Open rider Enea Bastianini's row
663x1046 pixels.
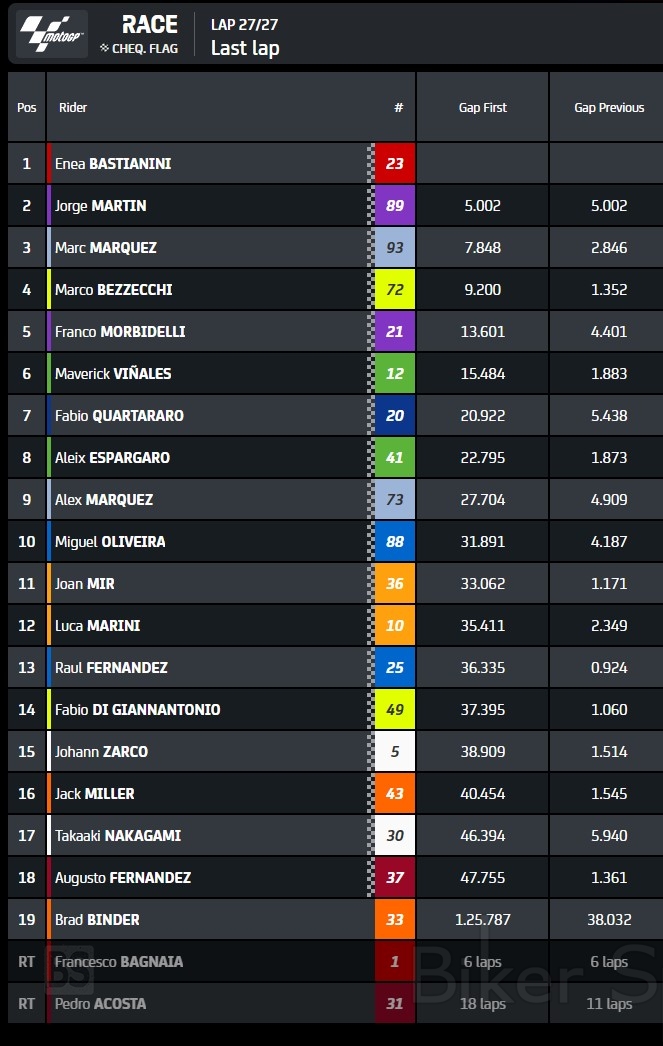click(x=113, y=164)
